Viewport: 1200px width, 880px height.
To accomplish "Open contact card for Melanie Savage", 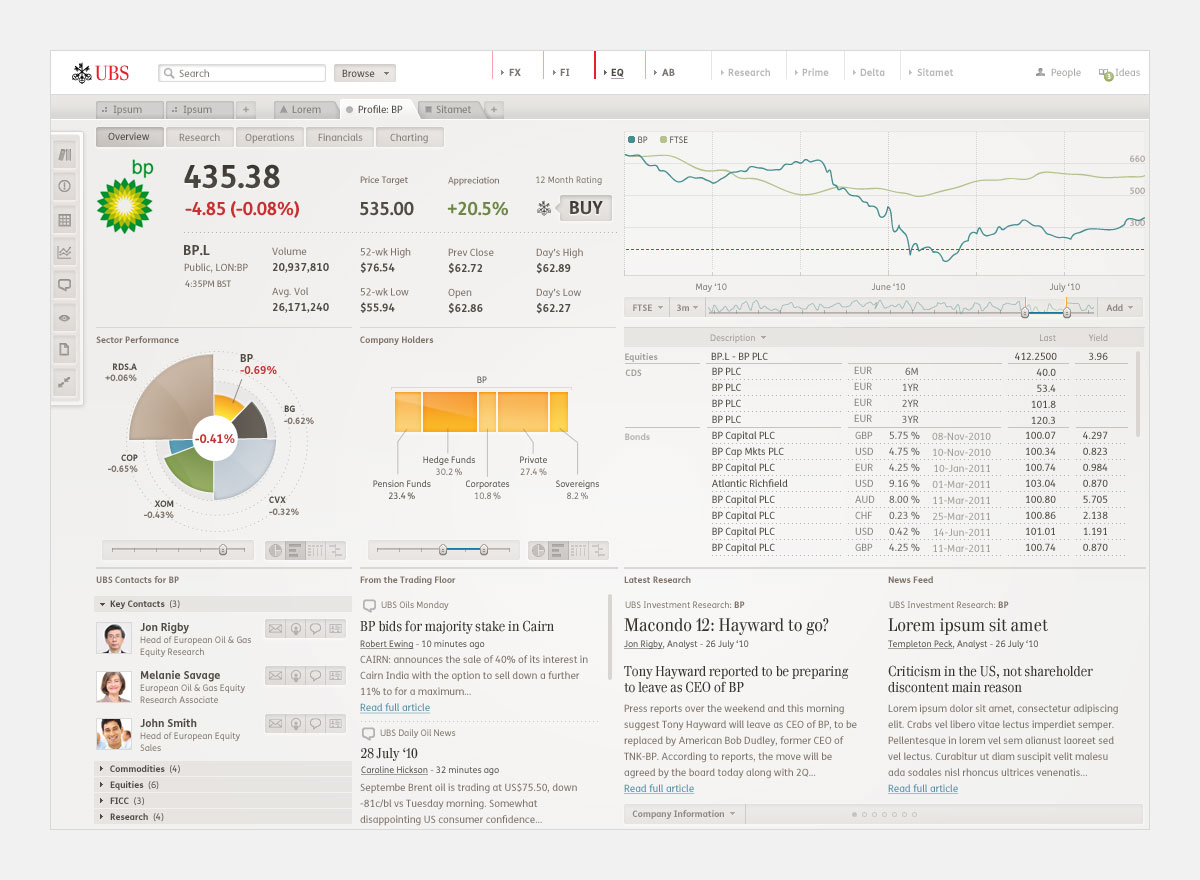I will [334, 676].
